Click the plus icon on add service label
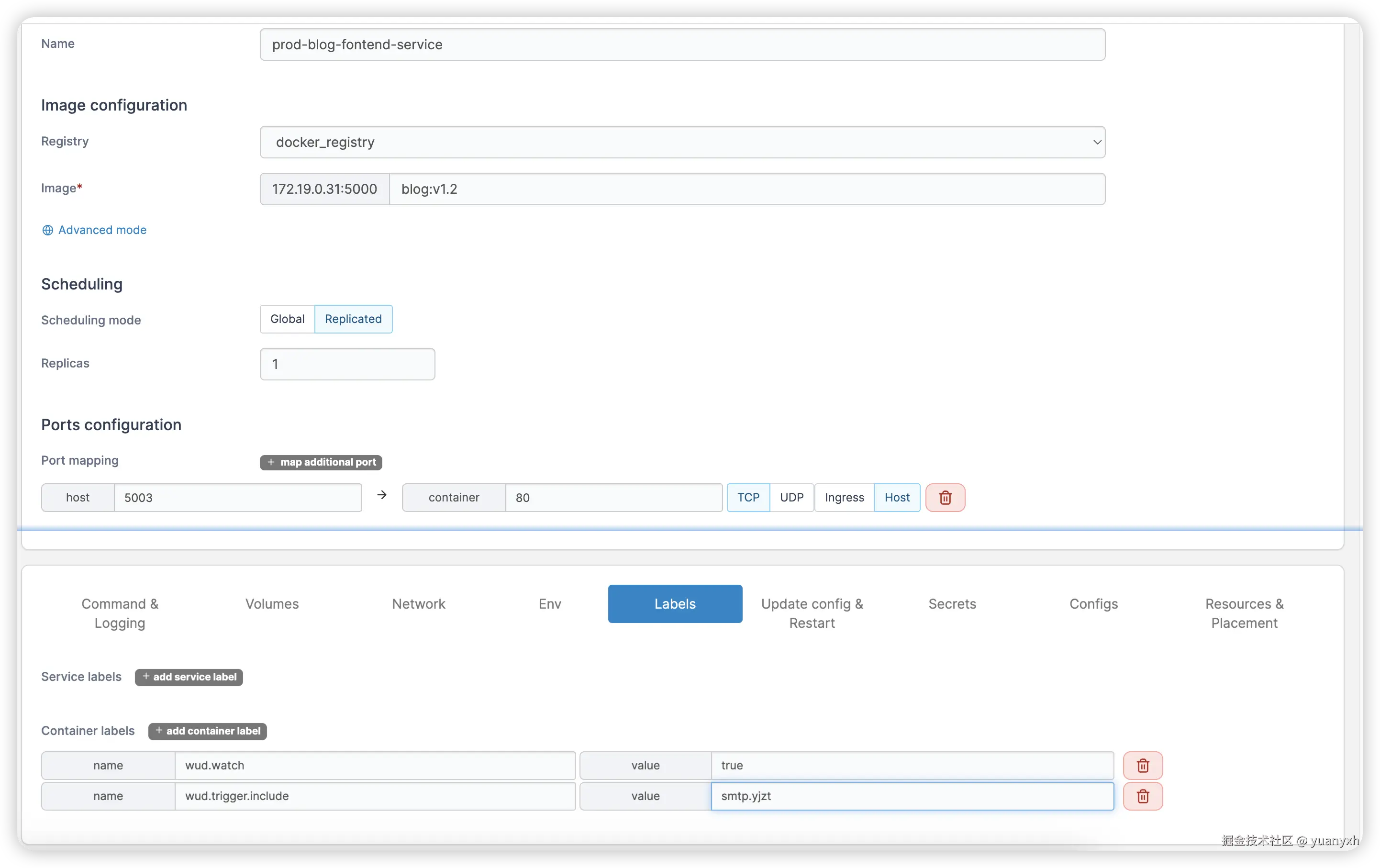Screen dimensions: 1380x868 coord(145,677)
